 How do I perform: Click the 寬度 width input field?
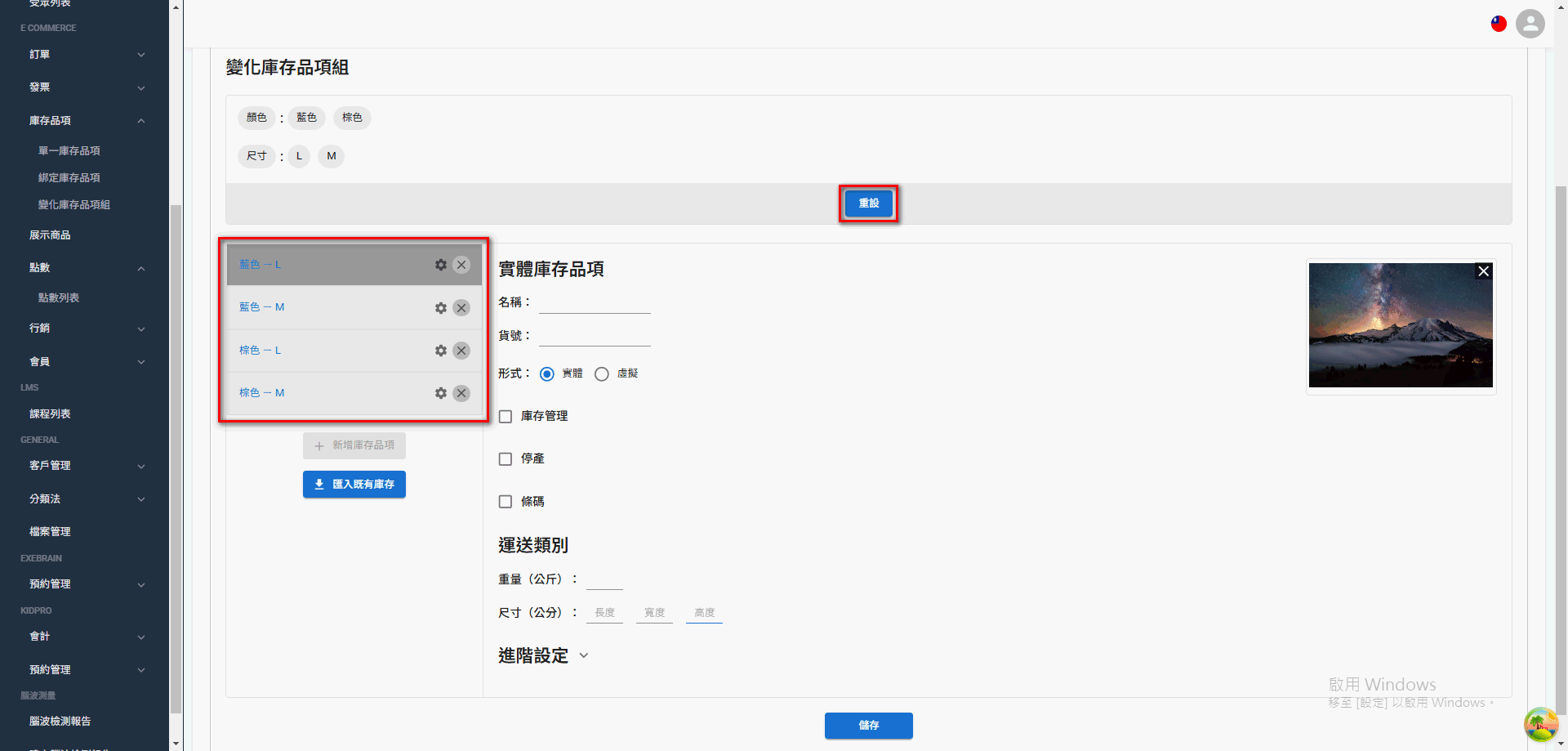click(x=654, y=613)
